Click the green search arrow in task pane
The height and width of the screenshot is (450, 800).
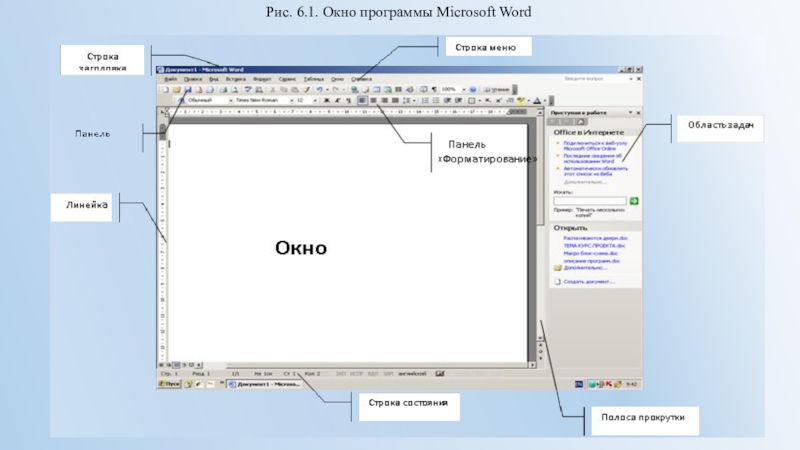(x=634, y=201)
